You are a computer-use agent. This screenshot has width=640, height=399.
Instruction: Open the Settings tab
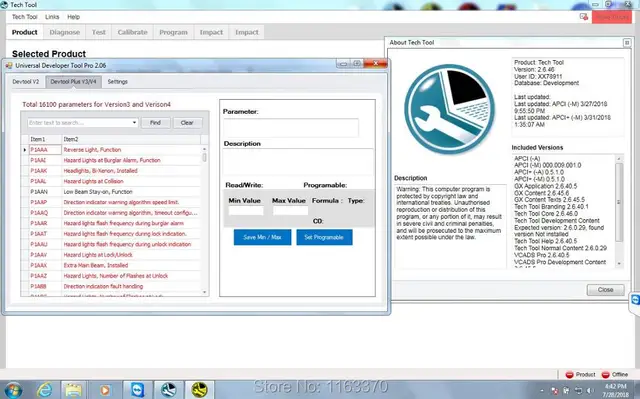tap(118, 82)
